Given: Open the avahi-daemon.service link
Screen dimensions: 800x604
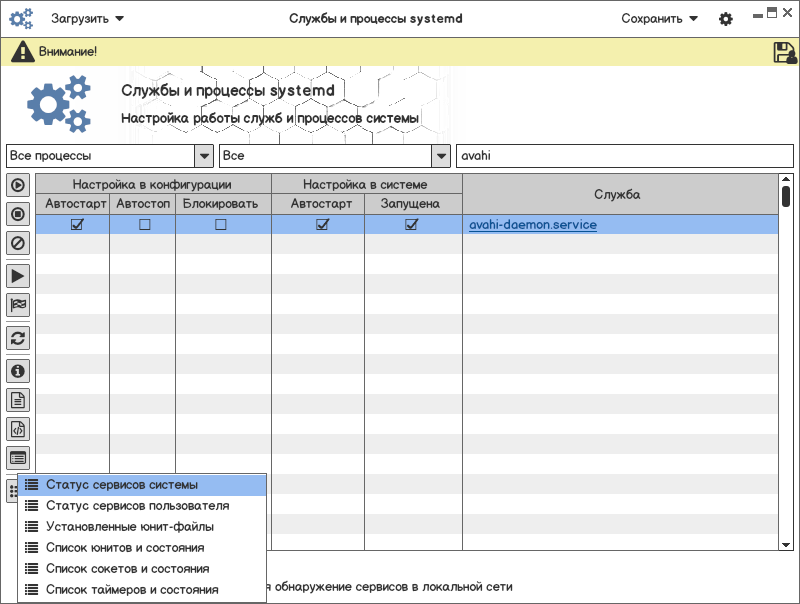Looking at the screenshot, I should 533,225.
